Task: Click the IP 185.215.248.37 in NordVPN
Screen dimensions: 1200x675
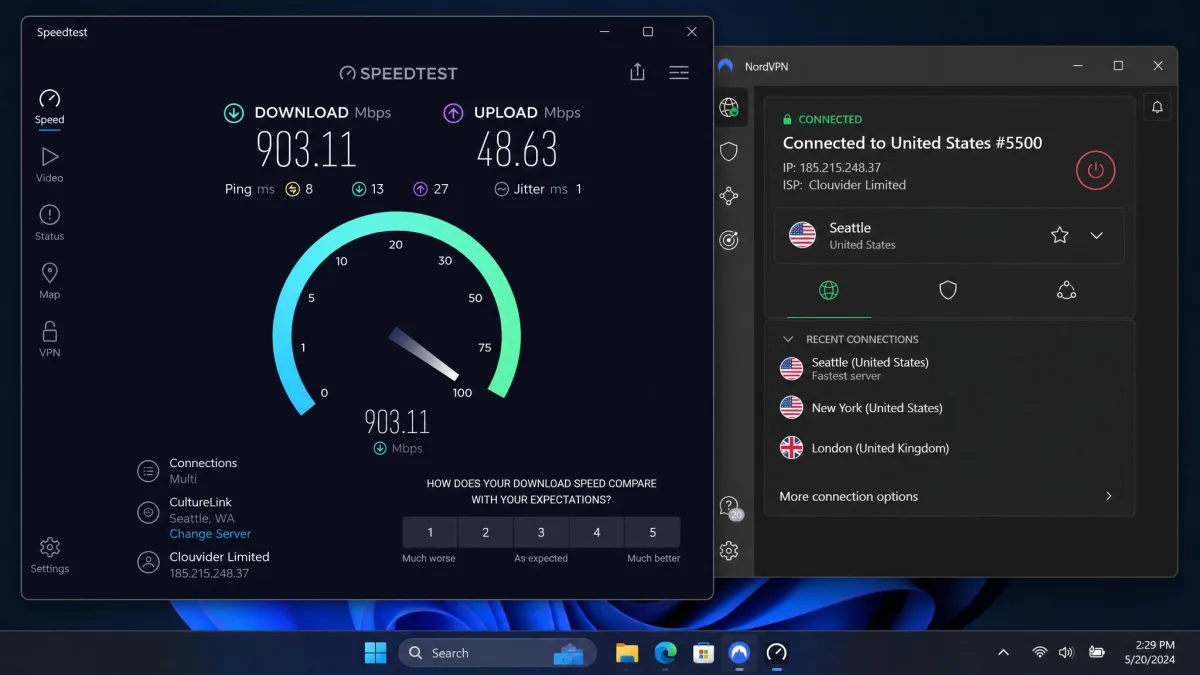Action: 832,168
